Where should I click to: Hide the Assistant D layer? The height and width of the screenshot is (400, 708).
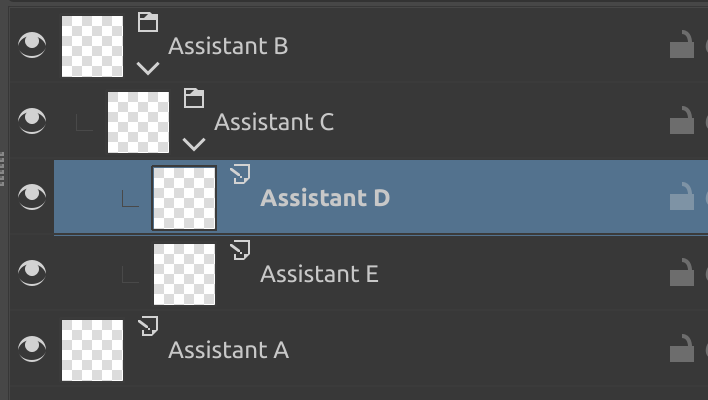pyautogui.click(x=33, y=197)
